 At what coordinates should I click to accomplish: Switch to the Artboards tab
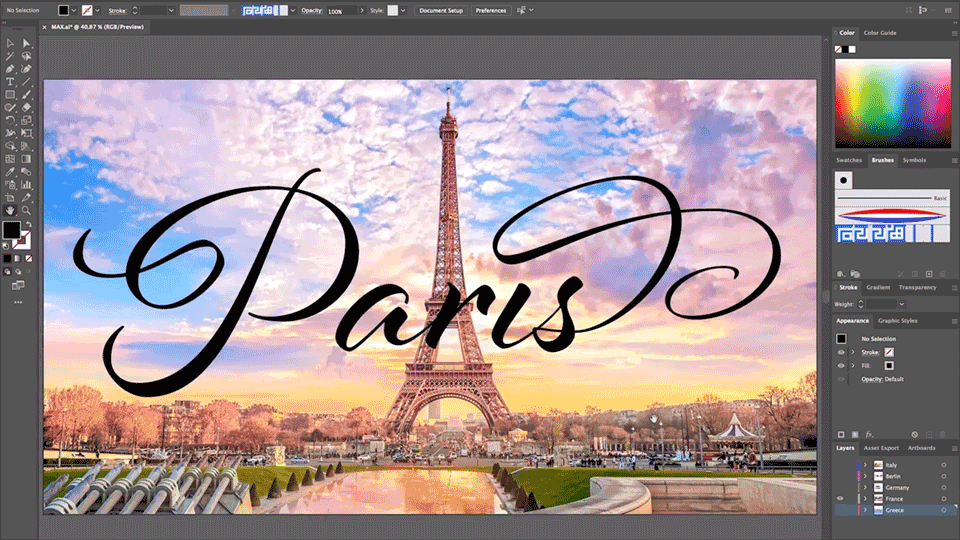pos(921,448)
